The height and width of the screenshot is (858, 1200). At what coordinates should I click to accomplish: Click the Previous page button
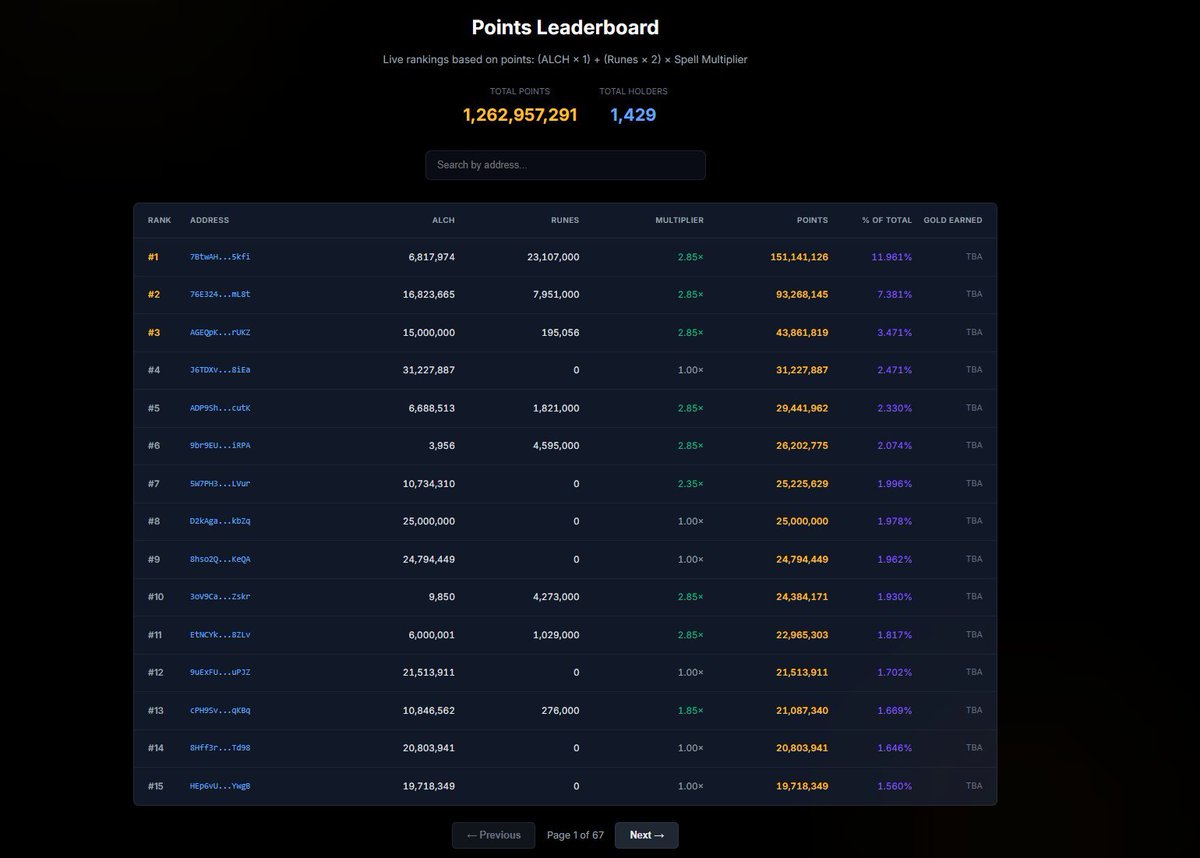(494, 835)
